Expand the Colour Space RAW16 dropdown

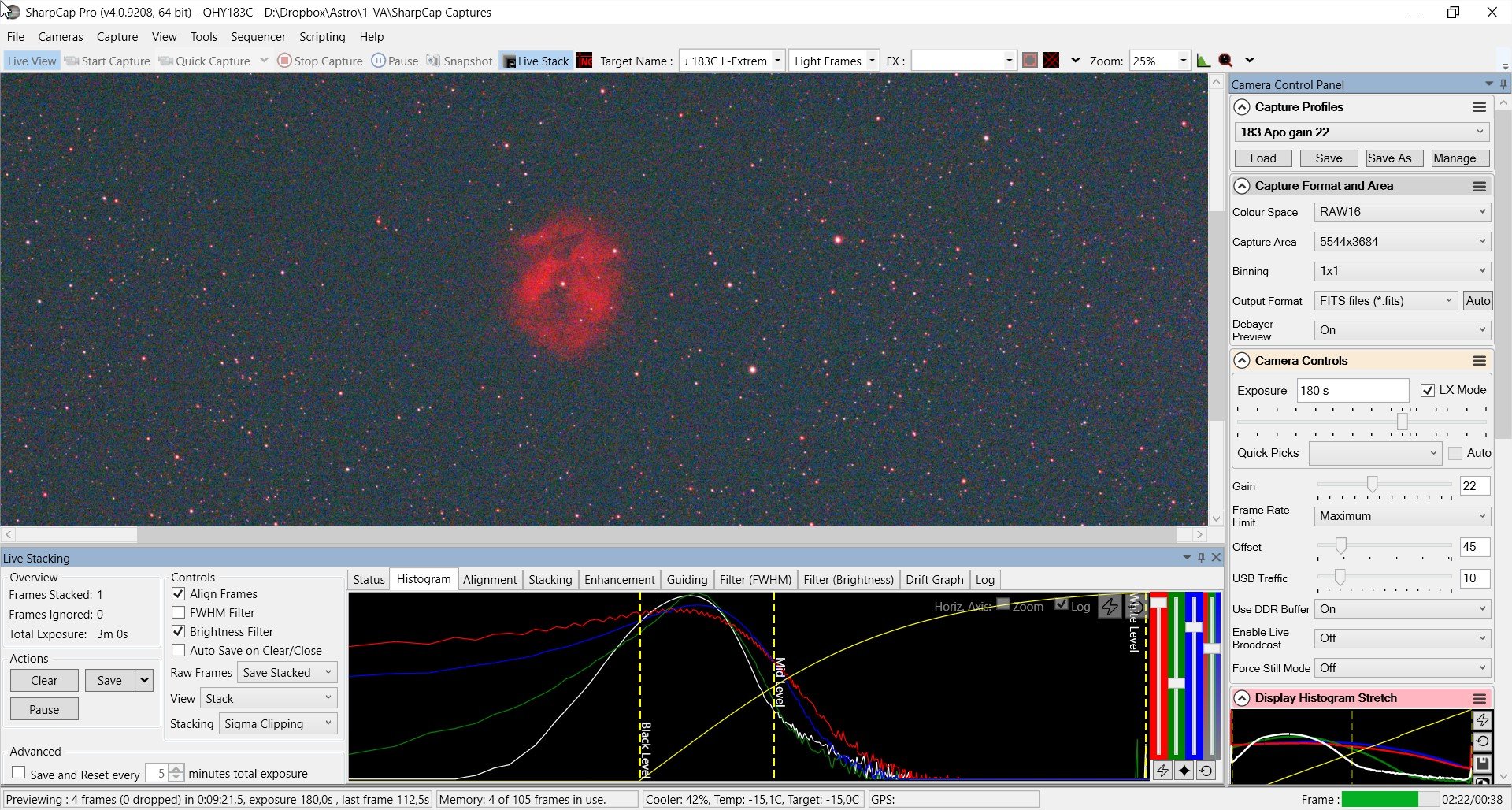1403,212
